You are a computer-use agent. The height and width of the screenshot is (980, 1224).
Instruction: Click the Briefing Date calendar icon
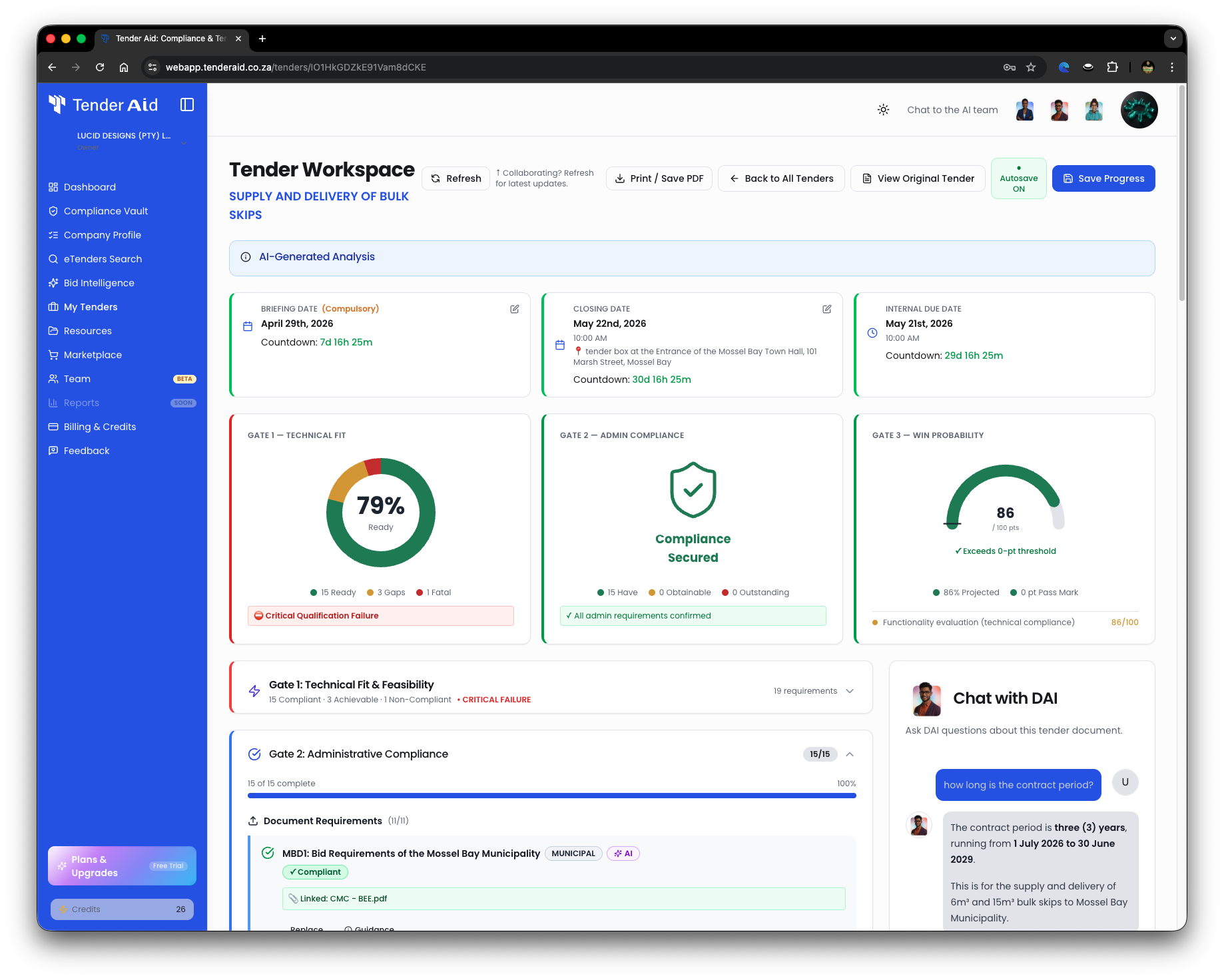click(x=248, y=326)
